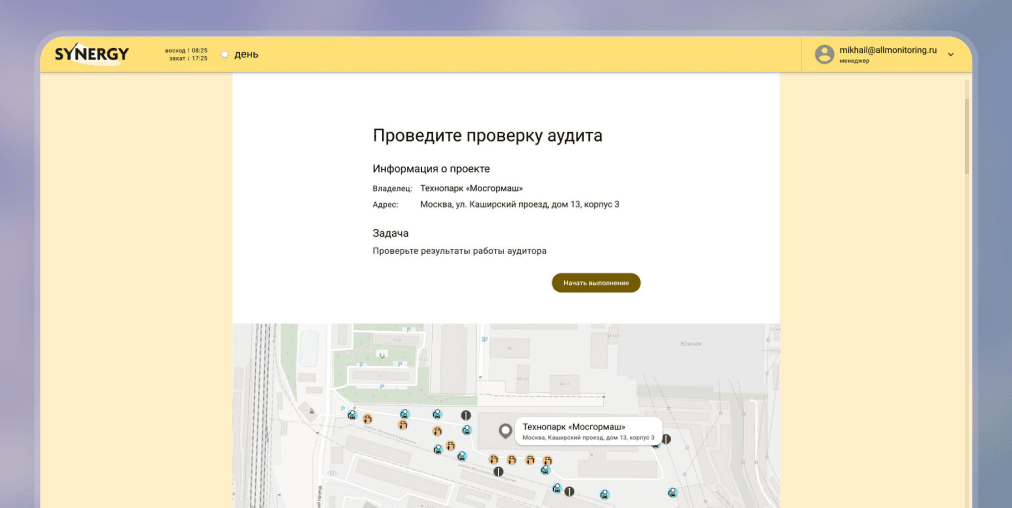Click the gray location pin on the map
Screen dimensions: 1012x508
pyautogui.click(x=506, y=431)
